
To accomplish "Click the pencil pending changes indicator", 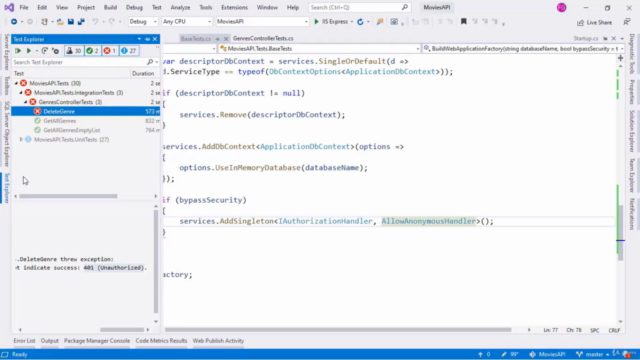I will [x=510, y=354].
